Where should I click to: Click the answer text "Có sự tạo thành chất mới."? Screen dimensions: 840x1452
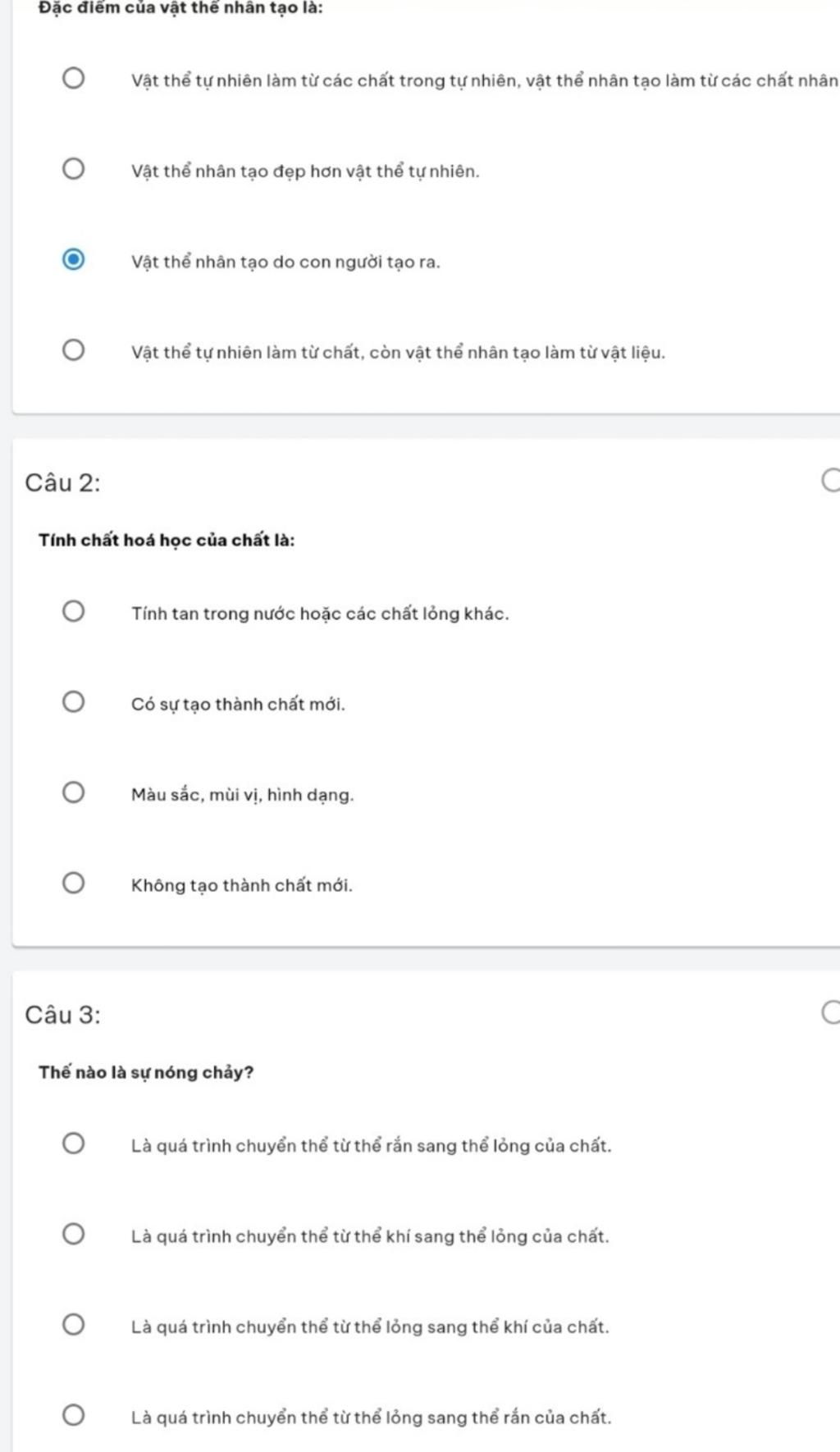(x=238, y=704)
